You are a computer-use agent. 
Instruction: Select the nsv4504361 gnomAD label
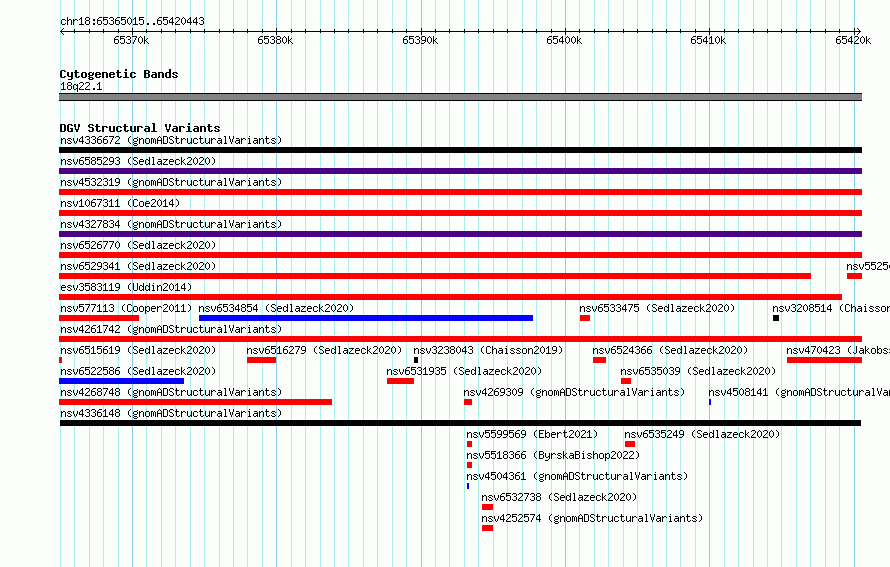click(577, 476)
